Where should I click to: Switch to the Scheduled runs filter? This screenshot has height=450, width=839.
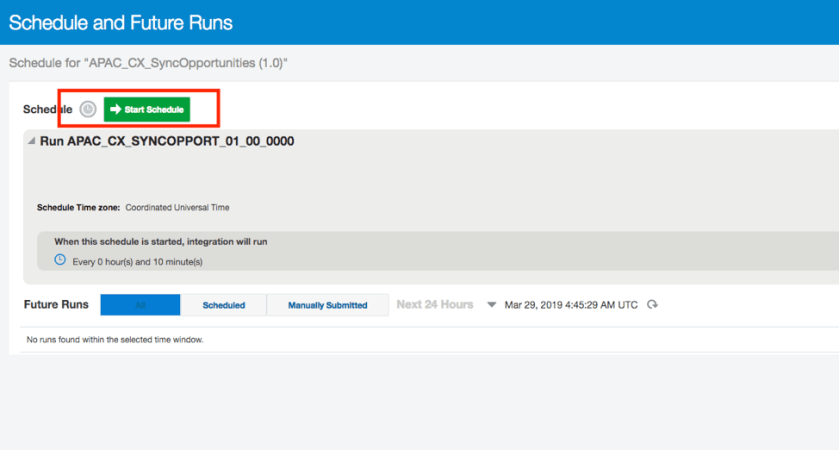click(223, 305)
